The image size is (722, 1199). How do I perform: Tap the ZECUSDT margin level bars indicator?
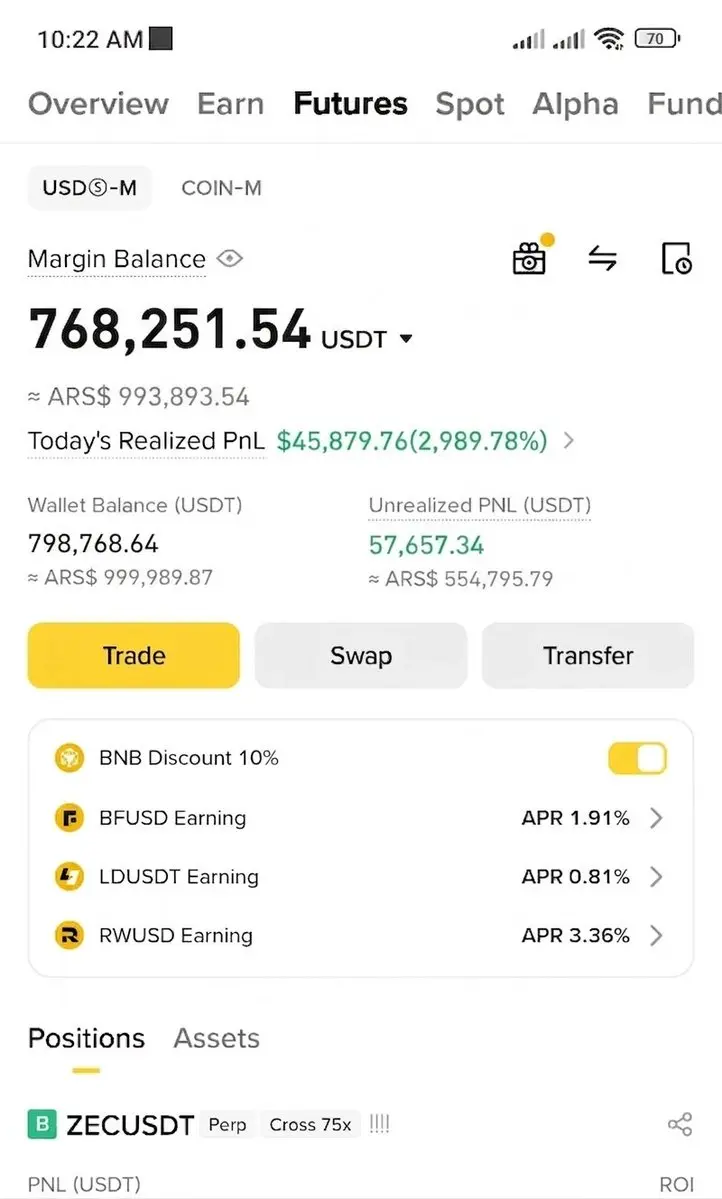point(379,1124)
